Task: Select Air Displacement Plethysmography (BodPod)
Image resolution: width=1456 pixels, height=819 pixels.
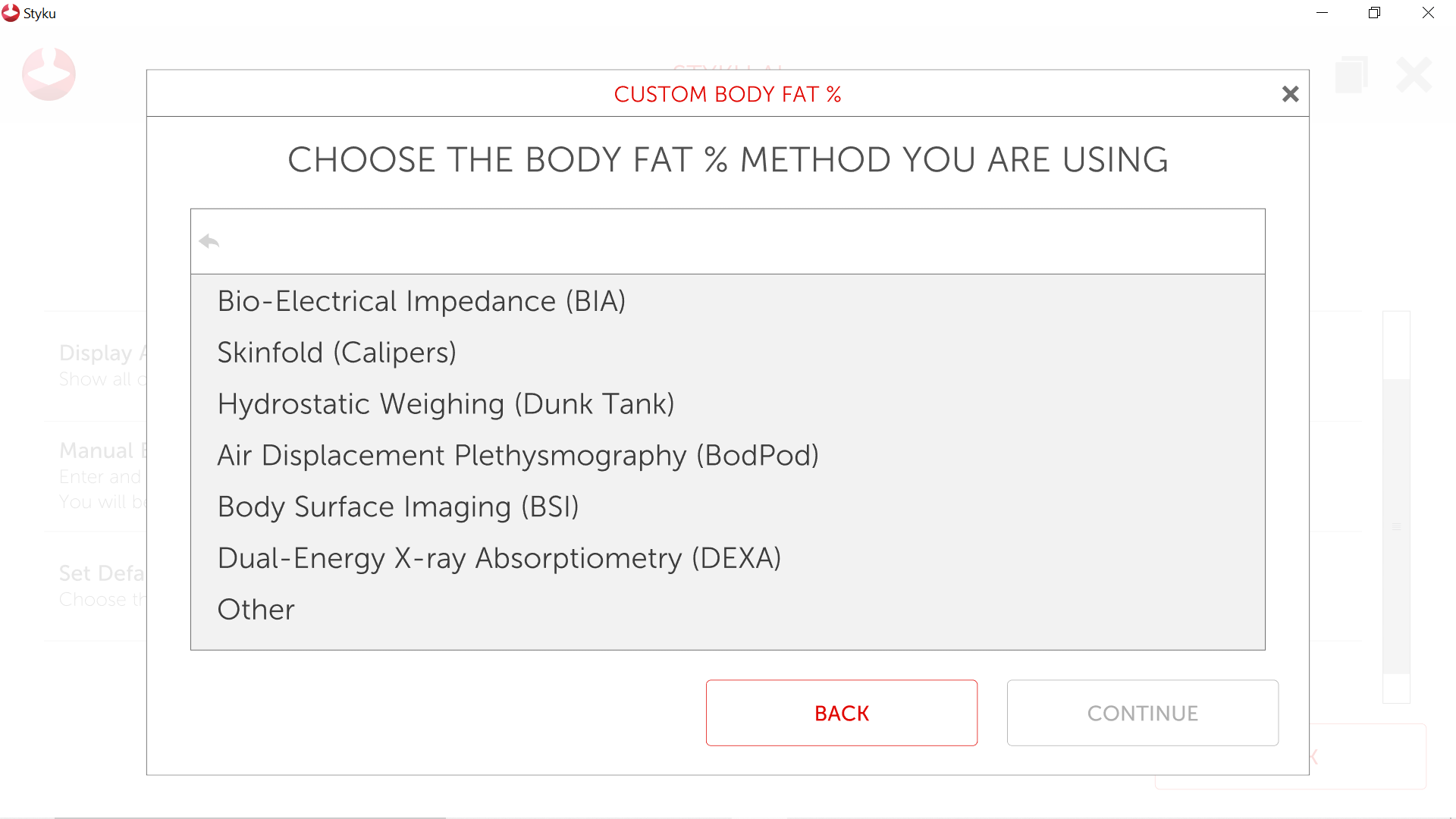Action: (518, 456)
